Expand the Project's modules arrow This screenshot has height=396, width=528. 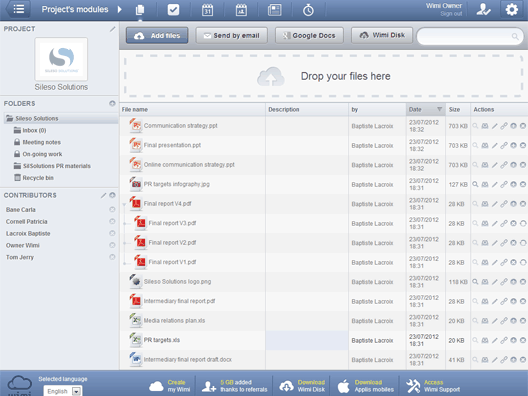click(x=120, y=9)
